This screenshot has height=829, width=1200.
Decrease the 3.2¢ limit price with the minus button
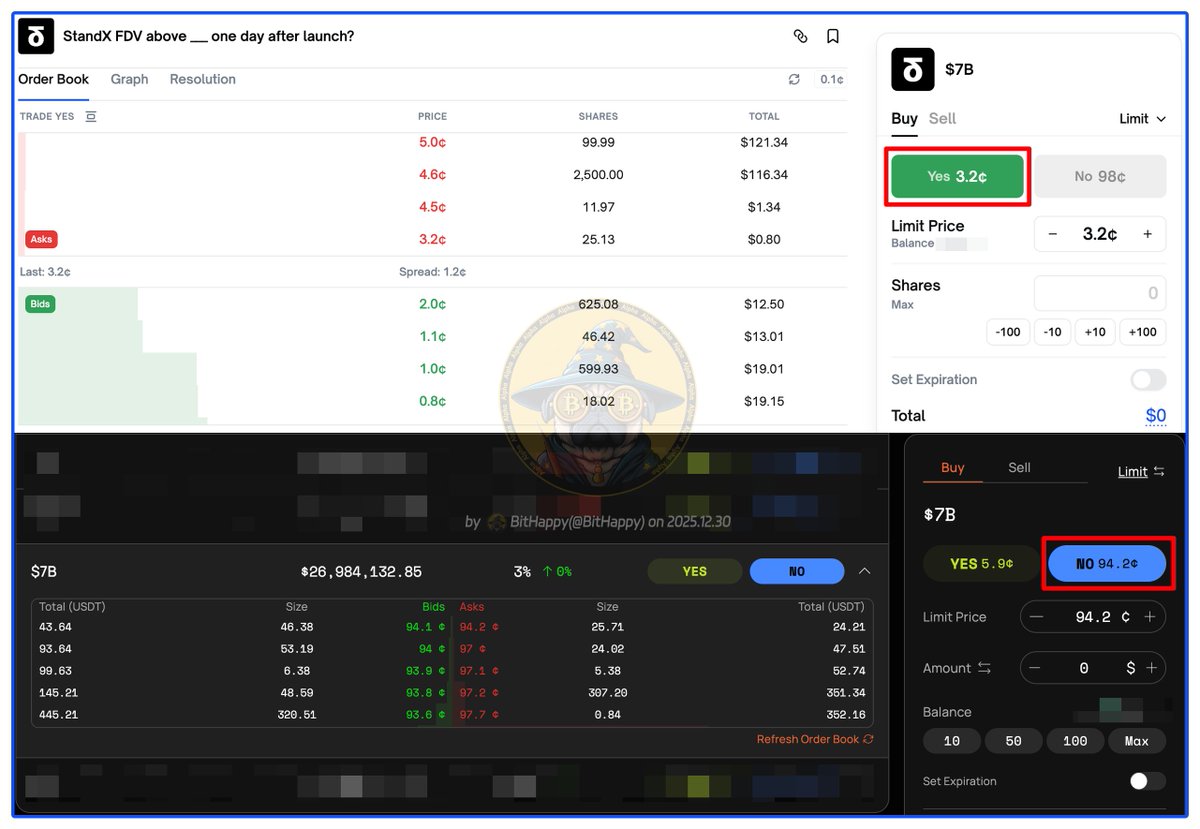point(1053,234)
